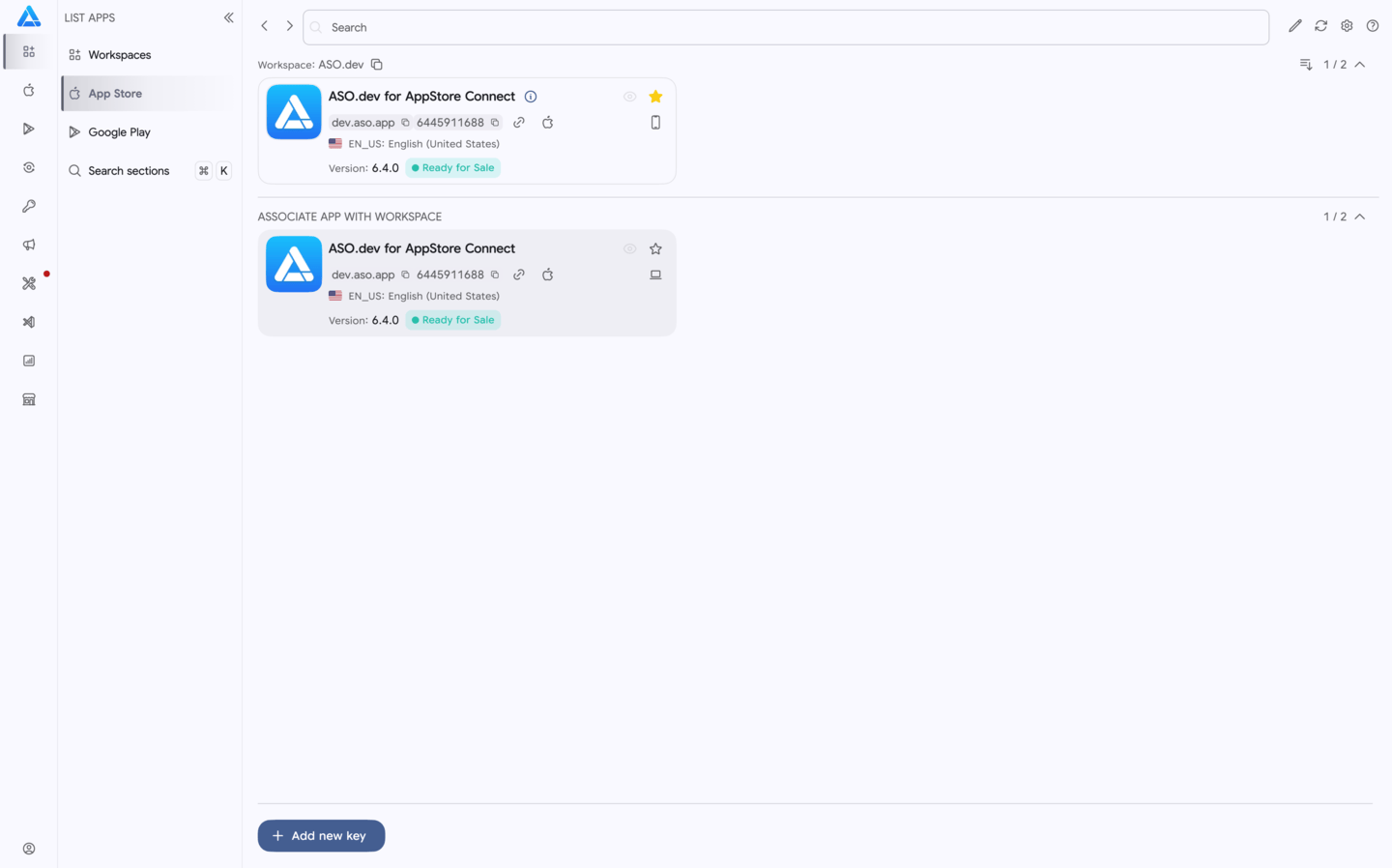Screen dimensions: 1392x868
Task: Open Search sections in the sidebar
Action: point(149,171)
